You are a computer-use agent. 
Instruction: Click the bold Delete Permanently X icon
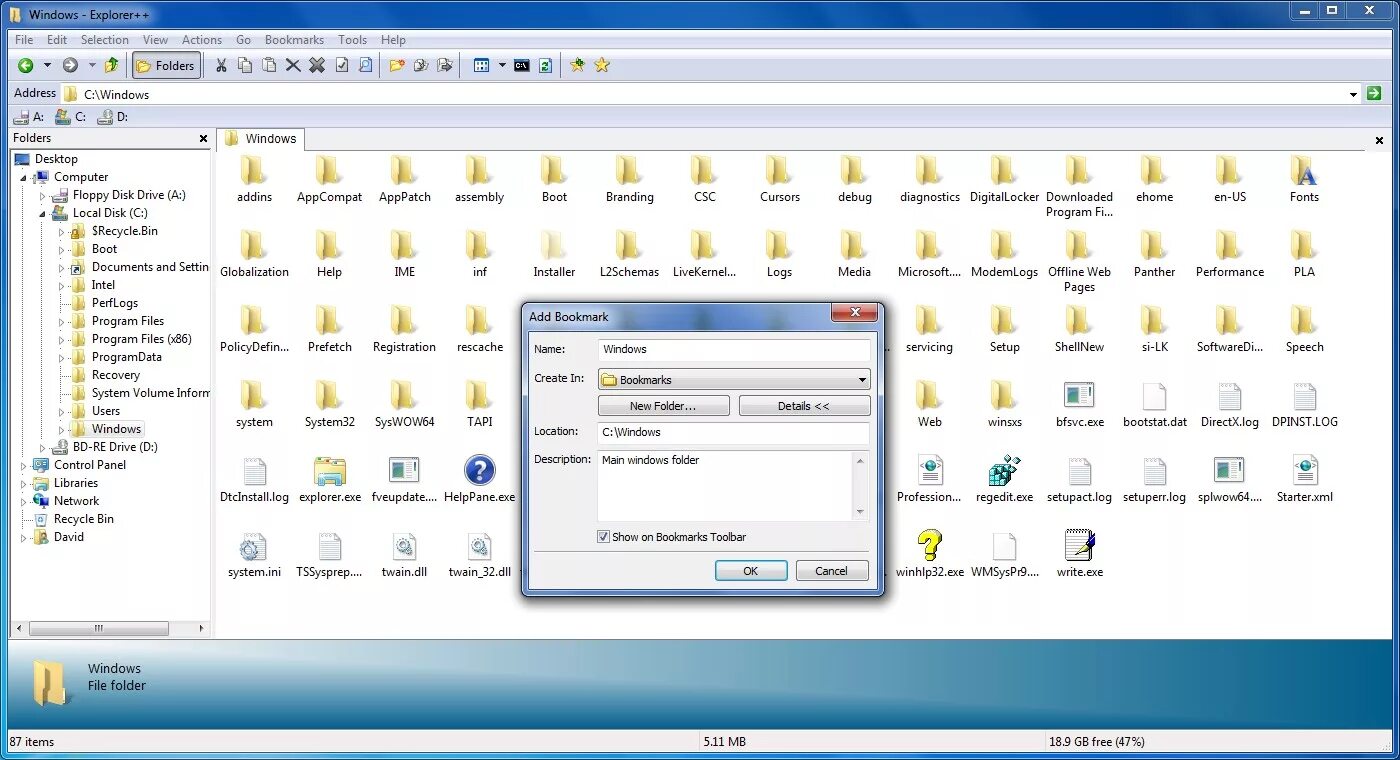pos(317,65)
